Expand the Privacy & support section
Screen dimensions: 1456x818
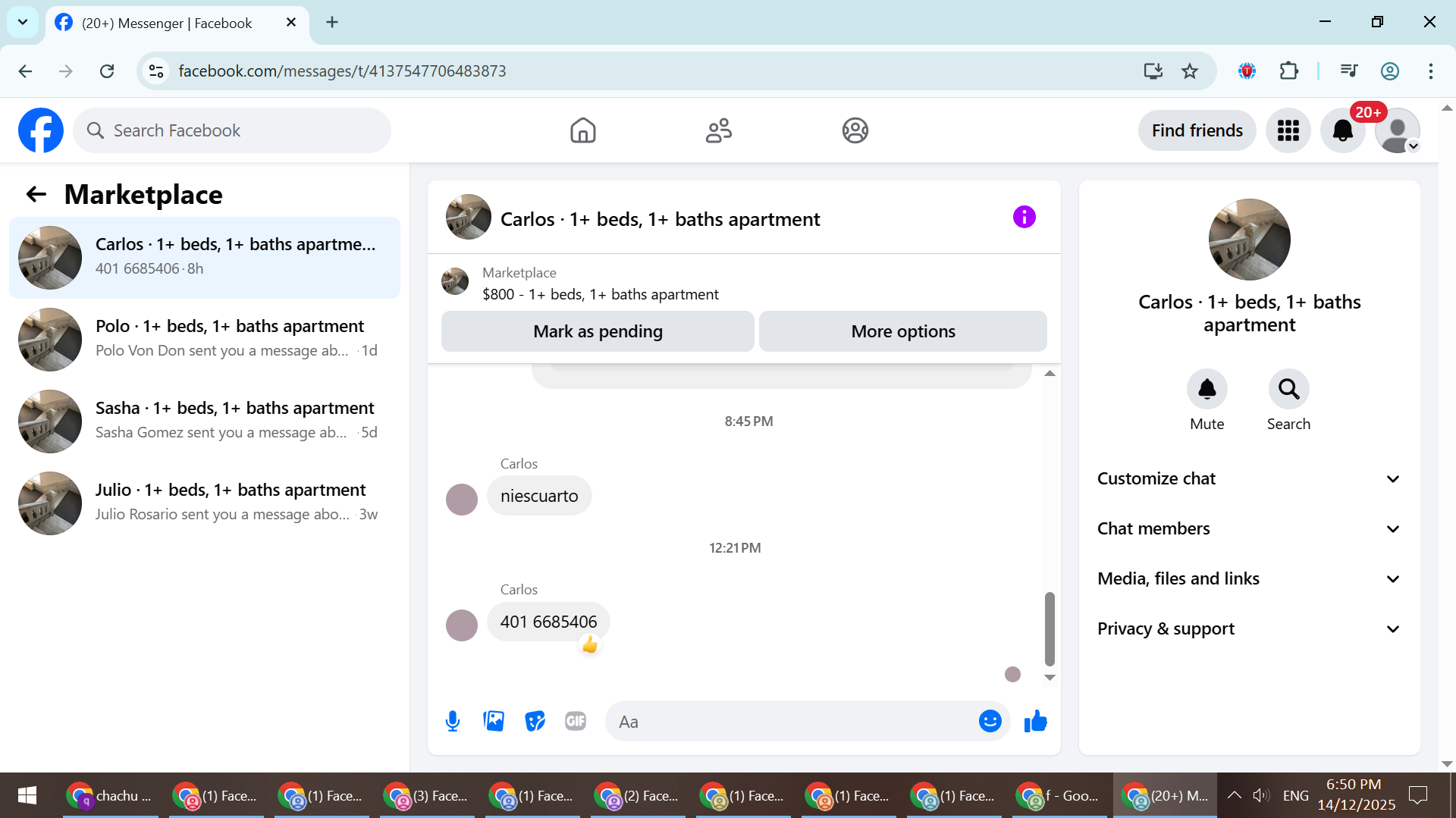pyautogui.click(x=1249, y=628)
